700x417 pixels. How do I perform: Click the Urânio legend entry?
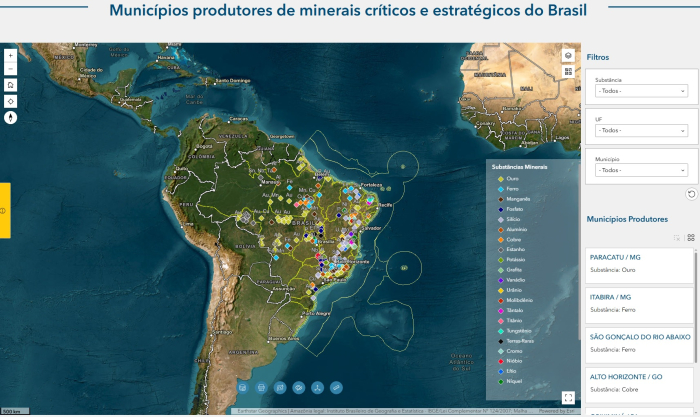[x=514, y=290]
